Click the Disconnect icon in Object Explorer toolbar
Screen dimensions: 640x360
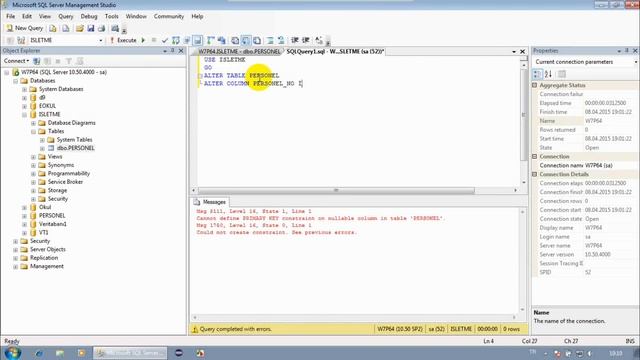click(x=47, y=61)
